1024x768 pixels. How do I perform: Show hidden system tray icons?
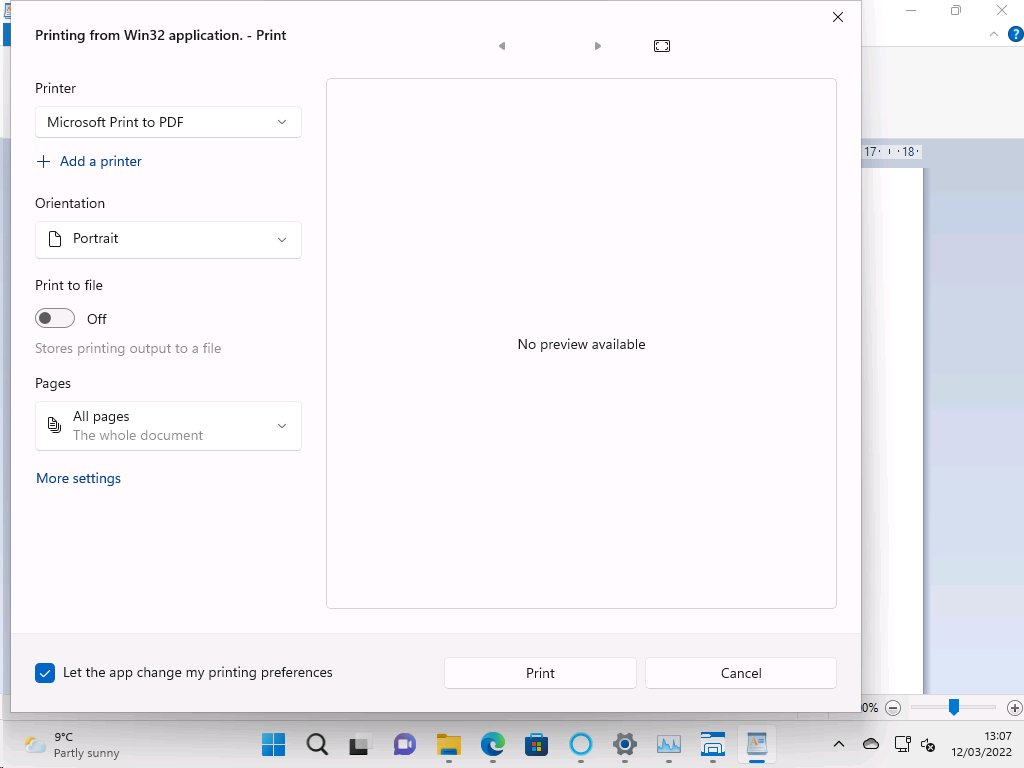point(839,744)
